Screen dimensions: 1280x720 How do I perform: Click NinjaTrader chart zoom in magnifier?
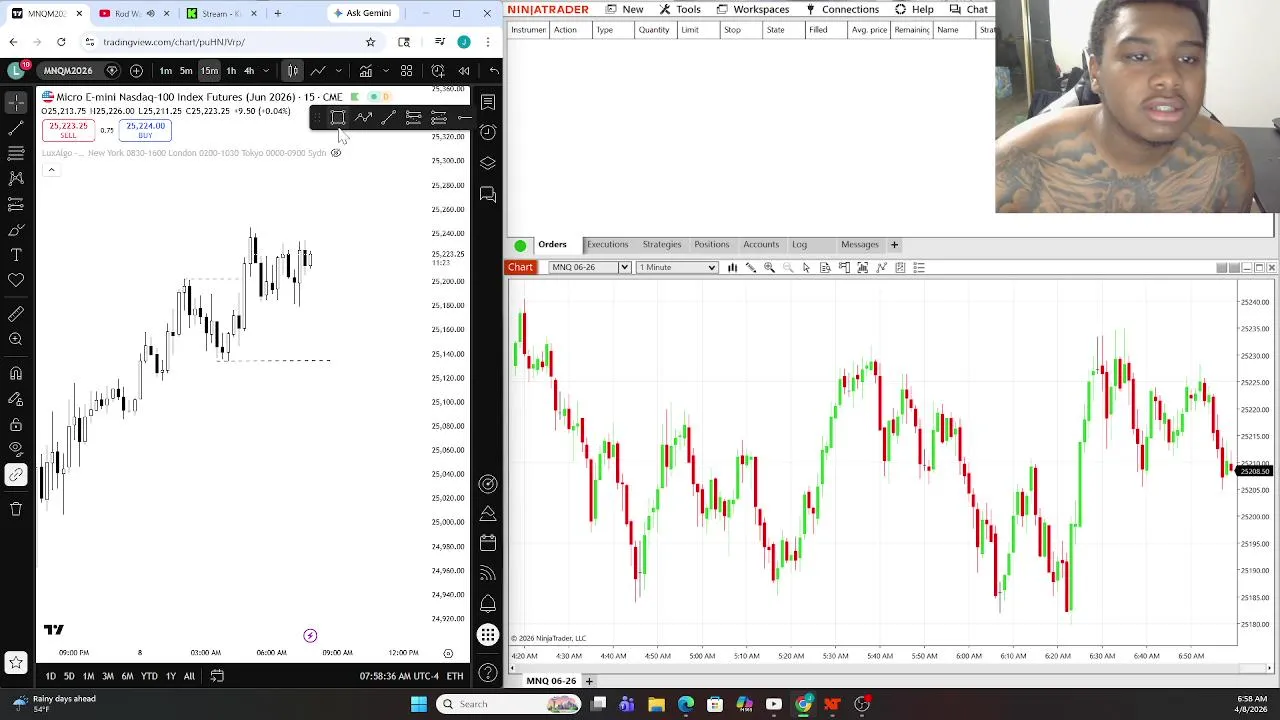[769, 267]
